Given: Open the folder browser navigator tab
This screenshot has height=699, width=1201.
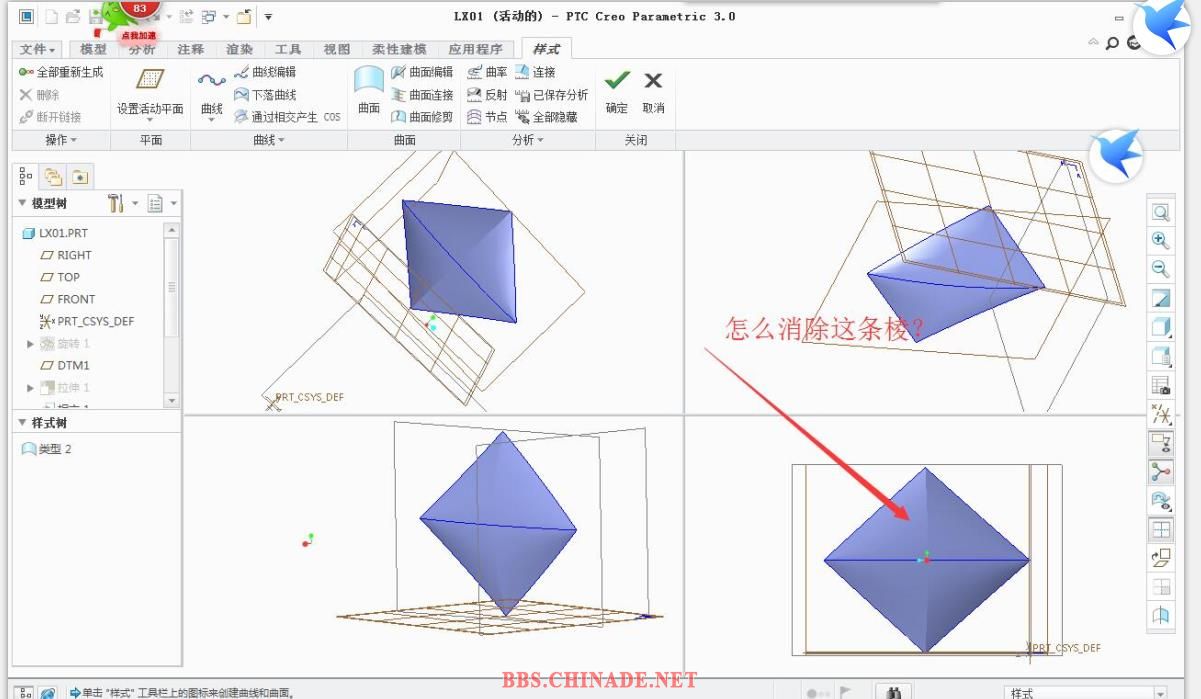Looking at the screenshot, I should click(53, 177).
